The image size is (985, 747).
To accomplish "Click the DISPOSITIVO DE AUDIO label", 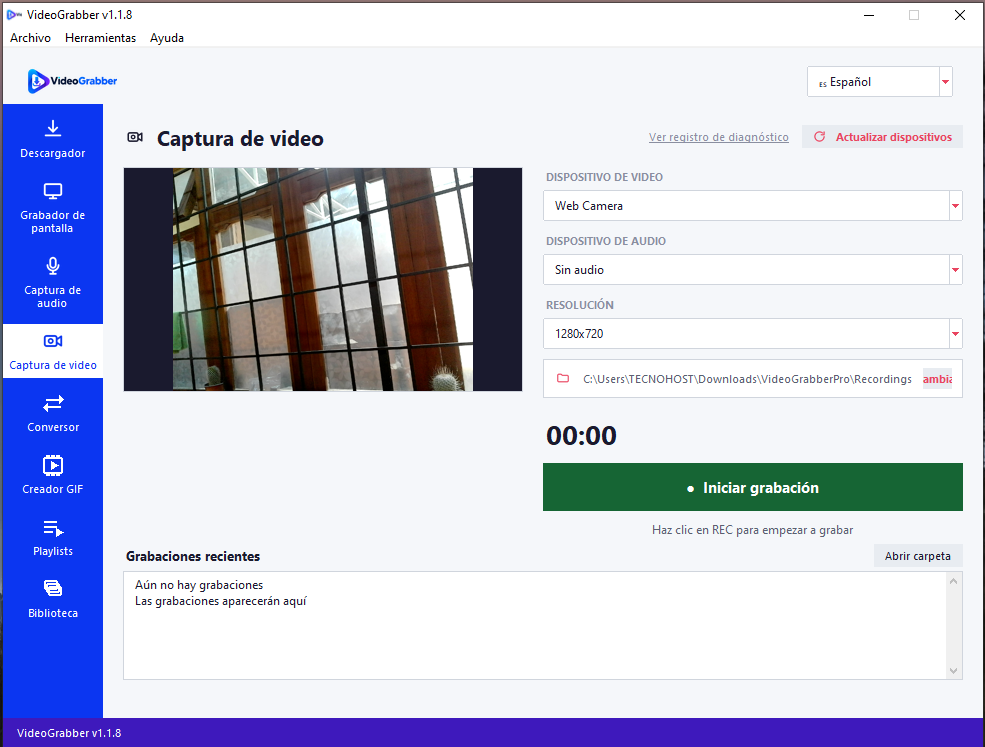I will (606, 241).
